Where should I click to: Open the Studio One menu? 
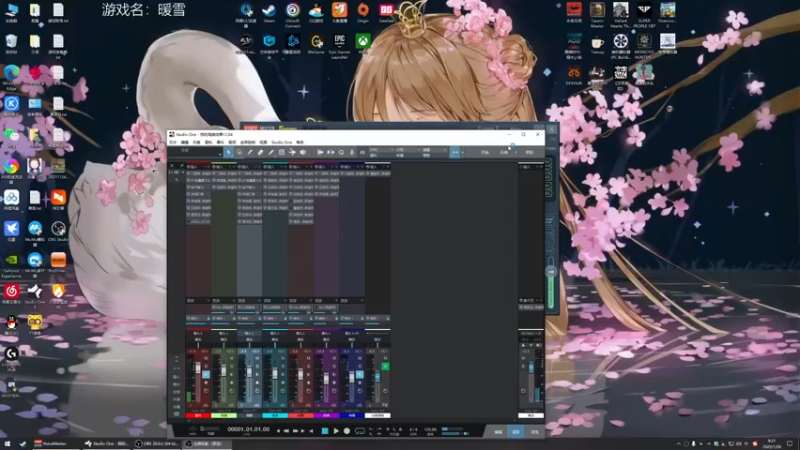click(282, 142)
